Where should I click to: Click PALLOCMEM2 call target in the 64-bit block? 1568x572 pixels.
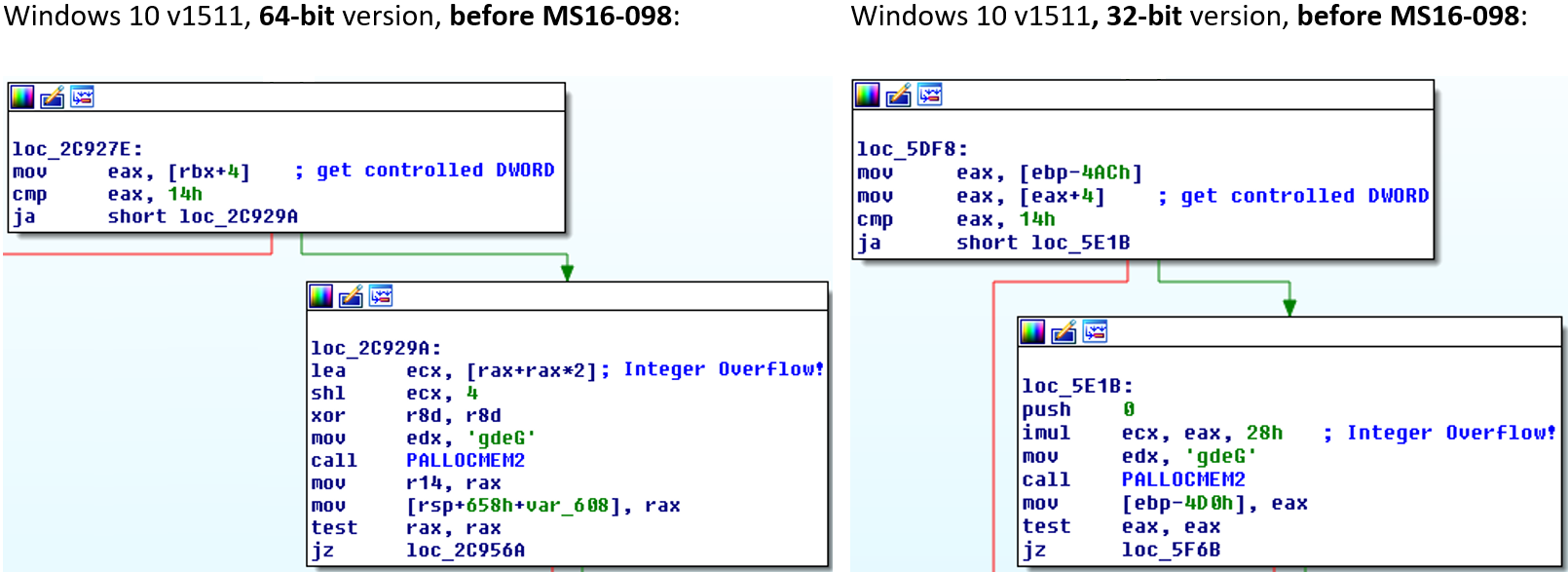pos(465,460)
